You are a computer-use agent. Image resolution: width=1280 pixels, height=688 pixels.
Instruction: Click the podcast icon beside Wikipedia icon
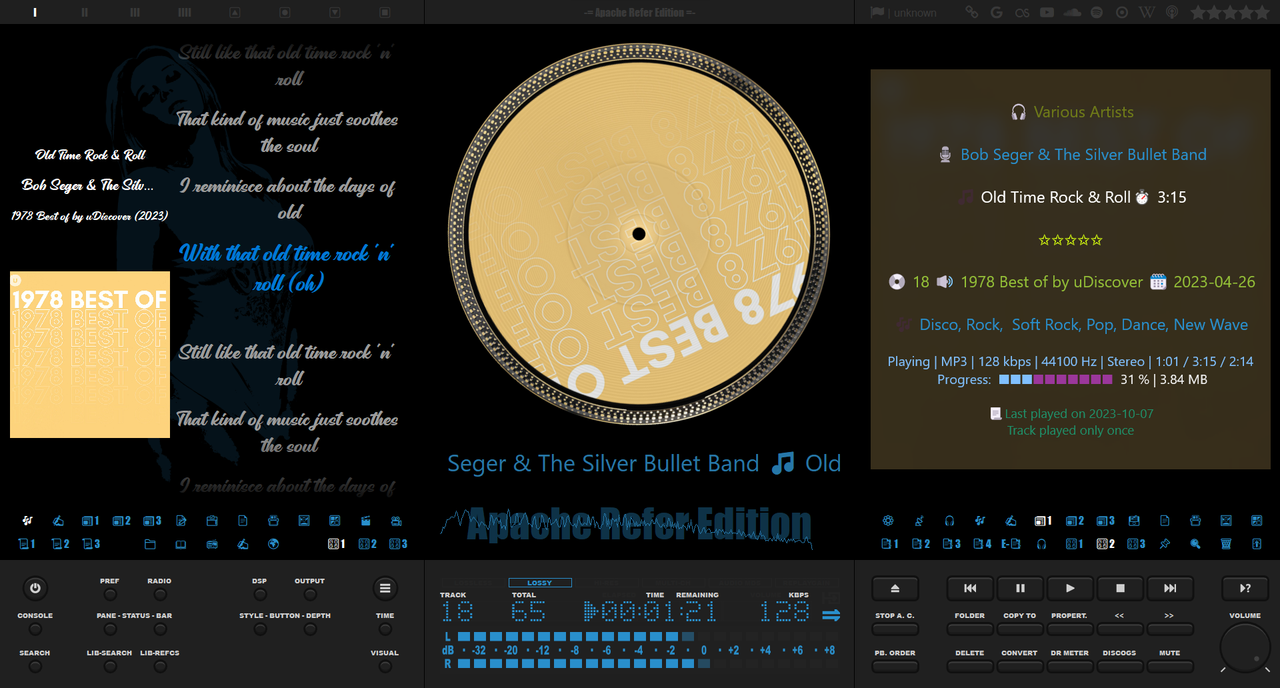(x=1172, y=12)
